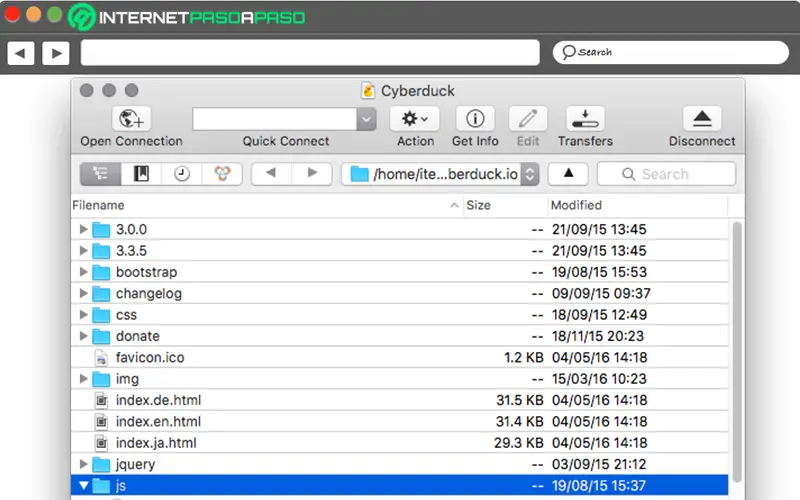Switch to outline browser view

(x=101, y=174)
